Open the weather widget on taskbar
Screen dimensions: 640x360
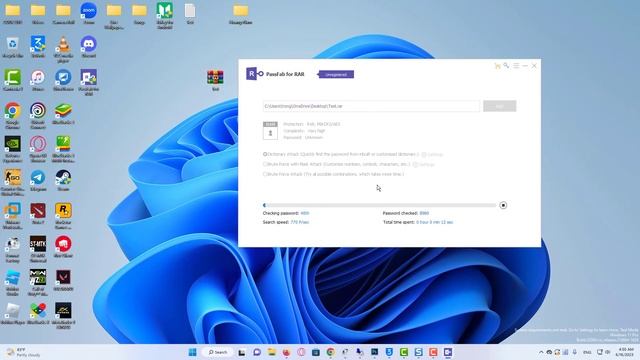tap(24, 352)
